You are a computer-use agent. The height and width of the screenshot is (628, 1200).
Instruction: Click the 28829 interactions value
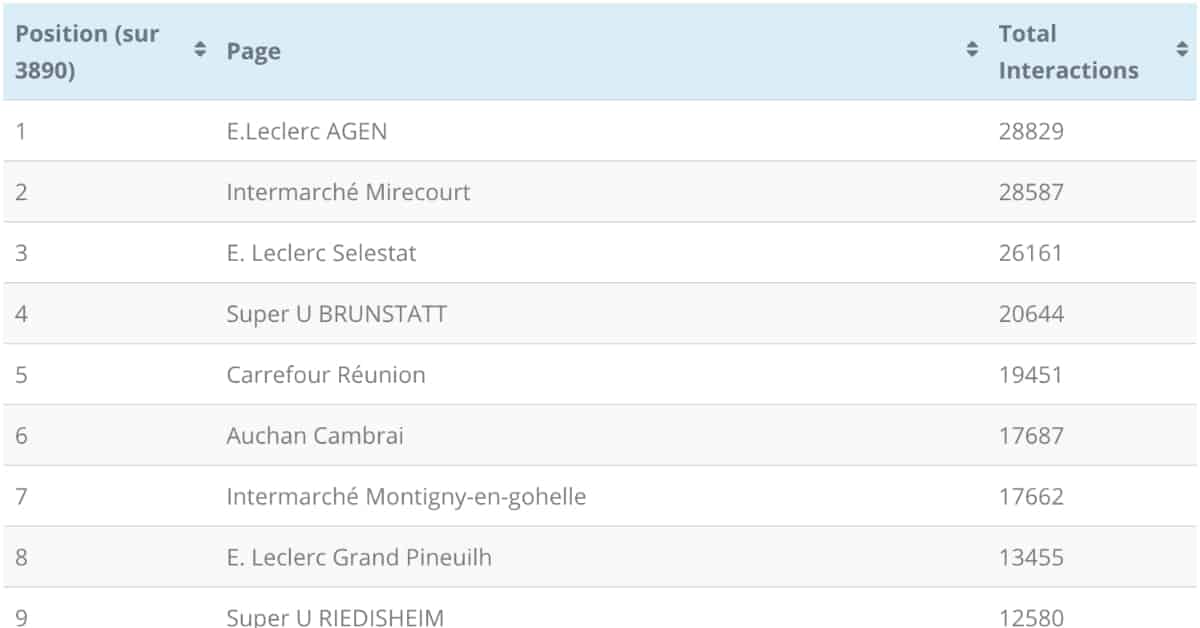(x=1031, y=131)
